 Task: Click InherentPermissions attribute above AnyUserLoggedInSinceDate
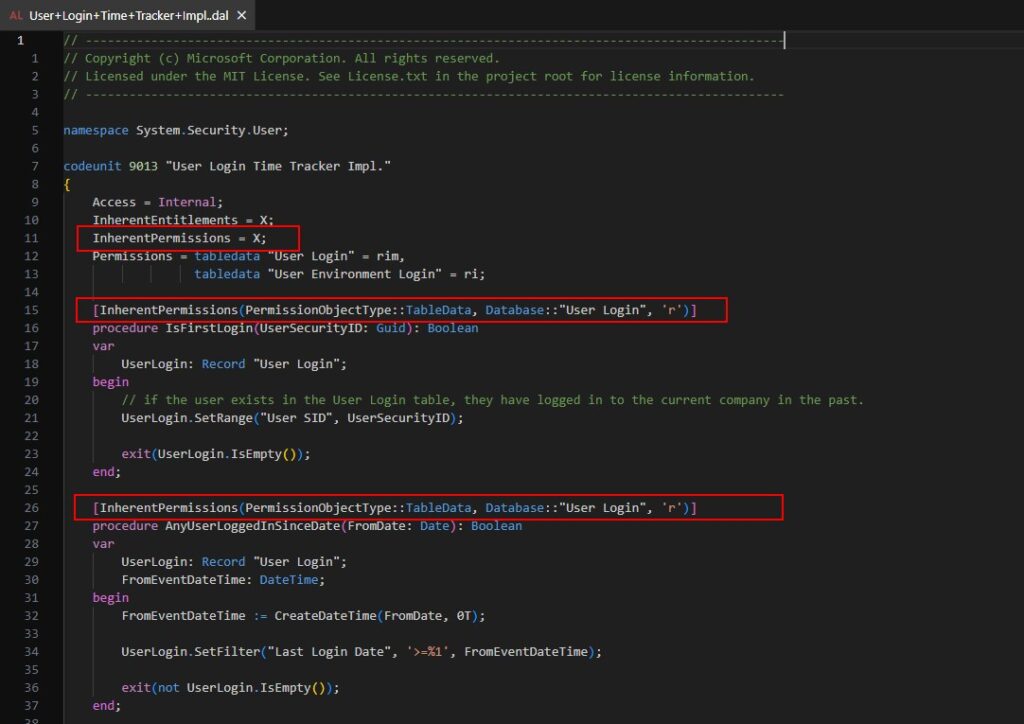pyautogui.click(x=394, y=507)
